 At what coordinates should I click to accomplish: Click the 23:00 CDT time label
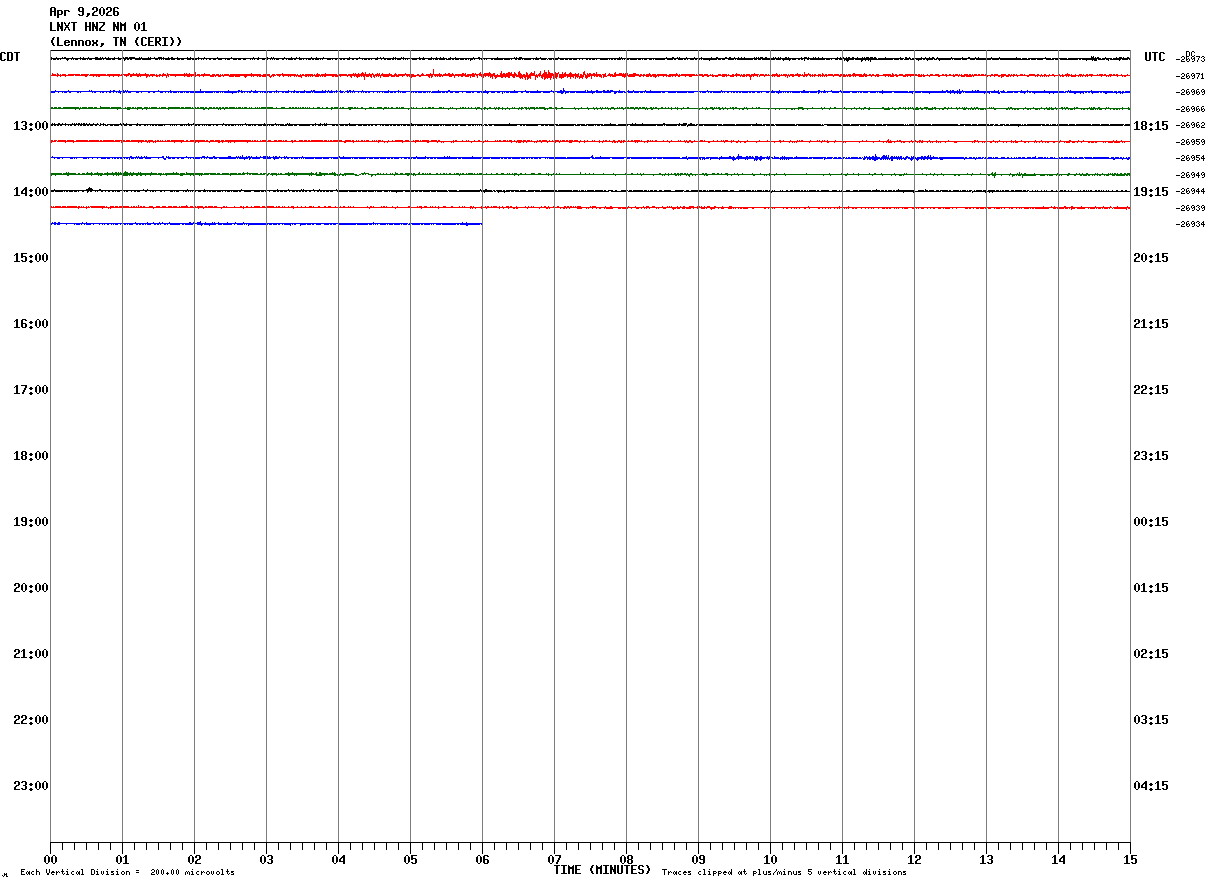pyautogui.click(x=31, y=786)
